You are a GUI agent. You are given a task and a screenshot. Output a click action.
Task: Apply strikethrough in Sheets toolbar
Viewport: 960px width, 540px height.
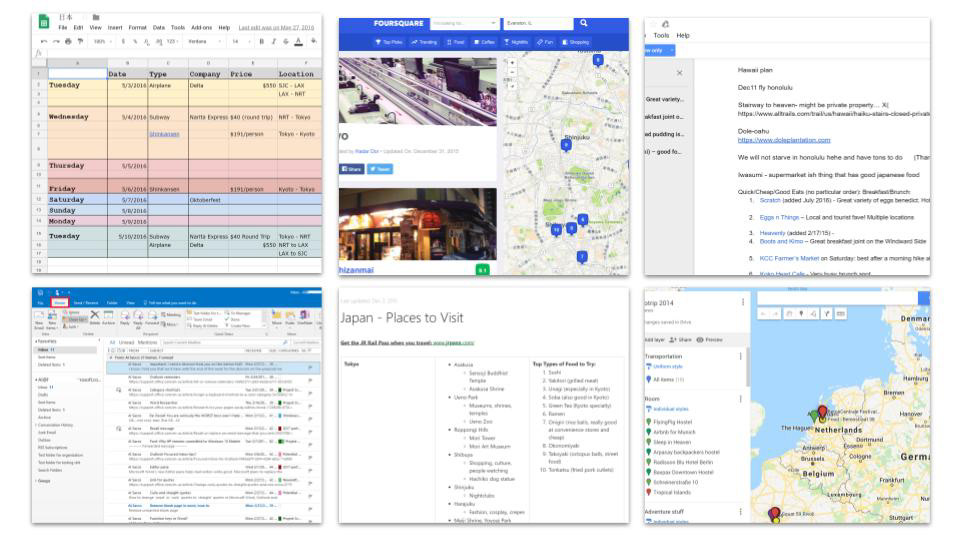pos(285,42)
